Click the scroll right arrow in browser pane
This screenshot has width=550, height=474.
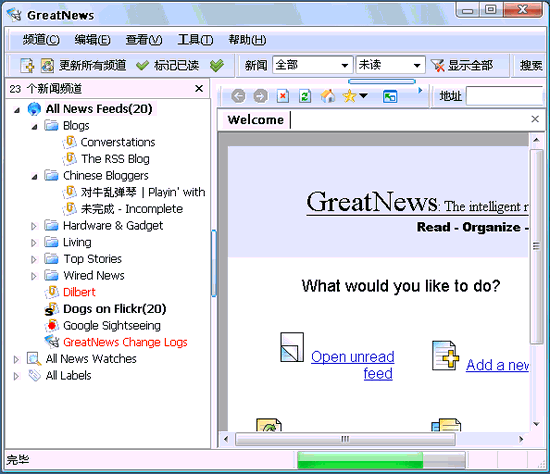[521, 439]
